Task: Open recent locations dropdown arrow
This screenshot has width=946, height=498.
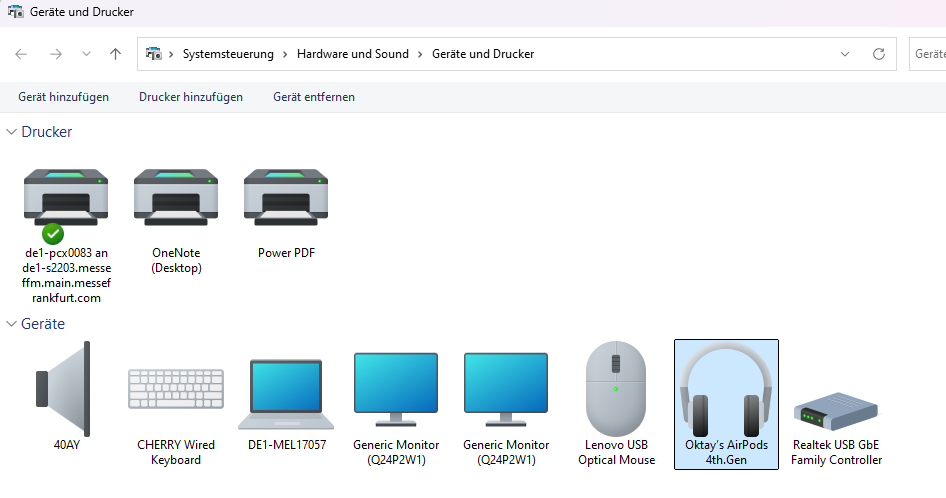Action: (x=86, y=54)
